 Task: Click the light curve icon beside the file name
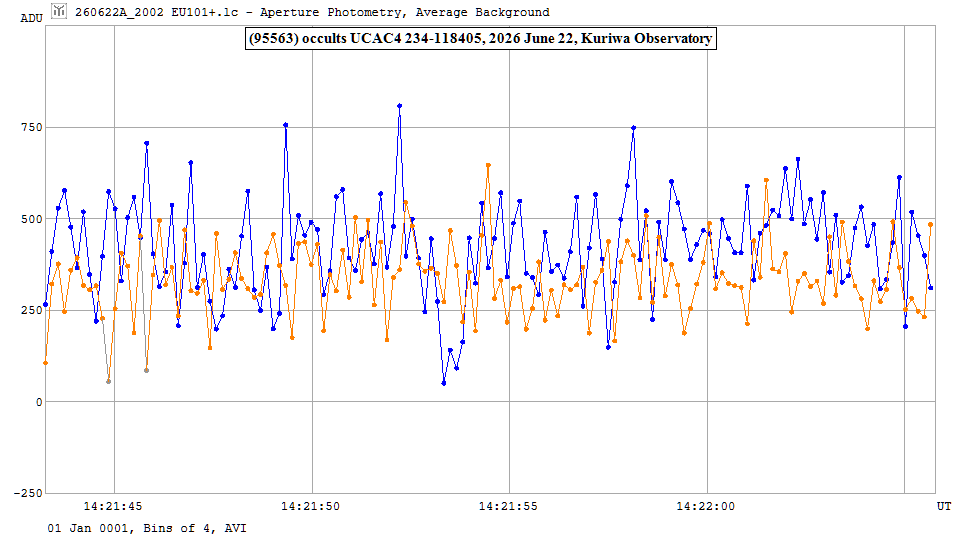59,10
